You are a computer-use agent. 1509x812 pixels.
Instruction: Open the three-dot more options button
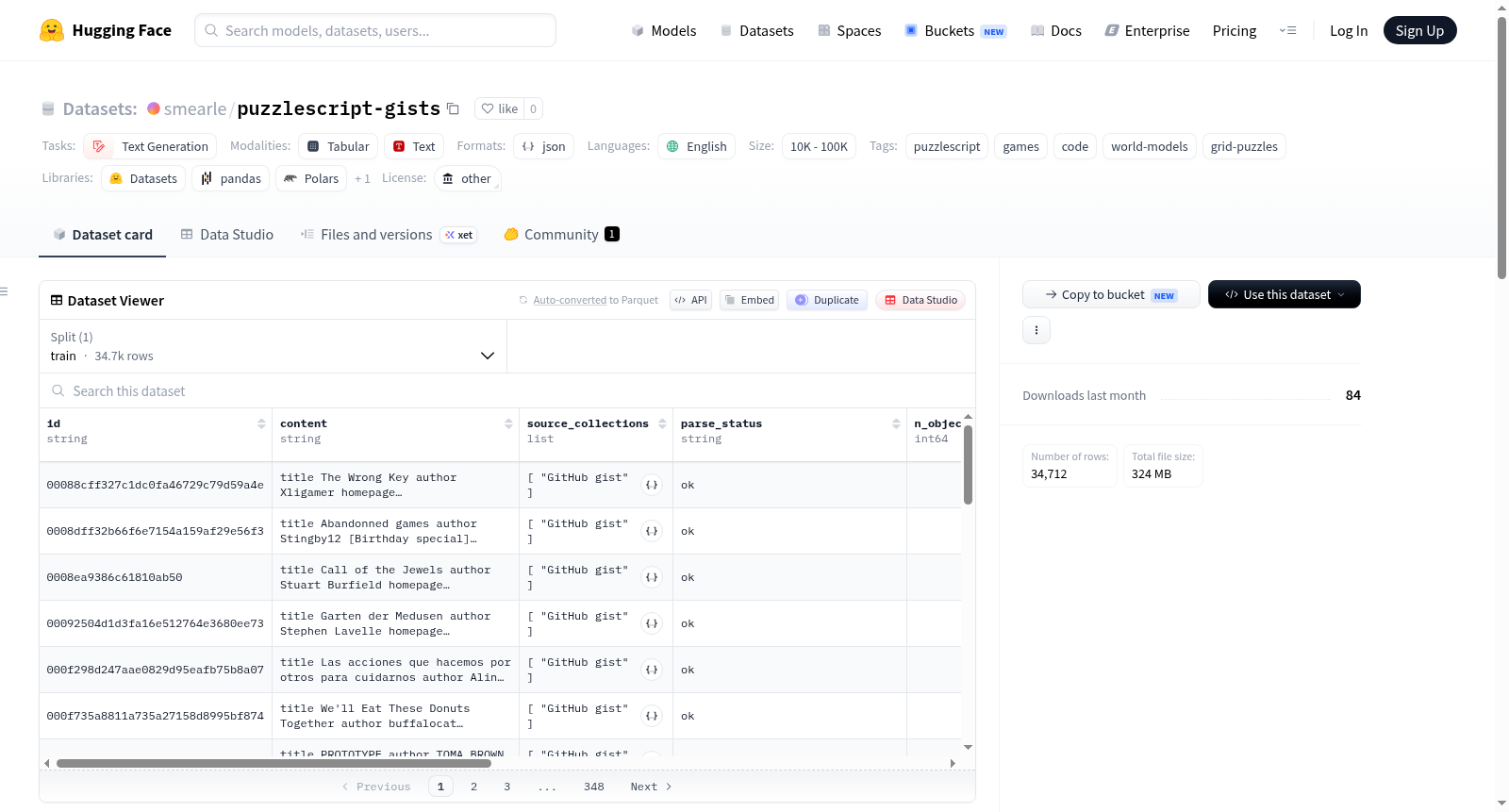point(1036,330)
